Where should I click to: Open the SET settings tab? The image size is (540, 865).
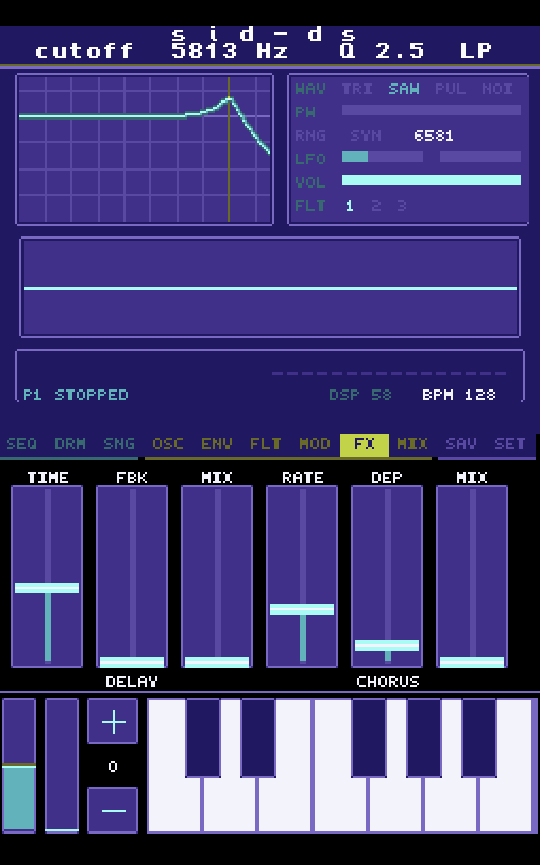510,444
